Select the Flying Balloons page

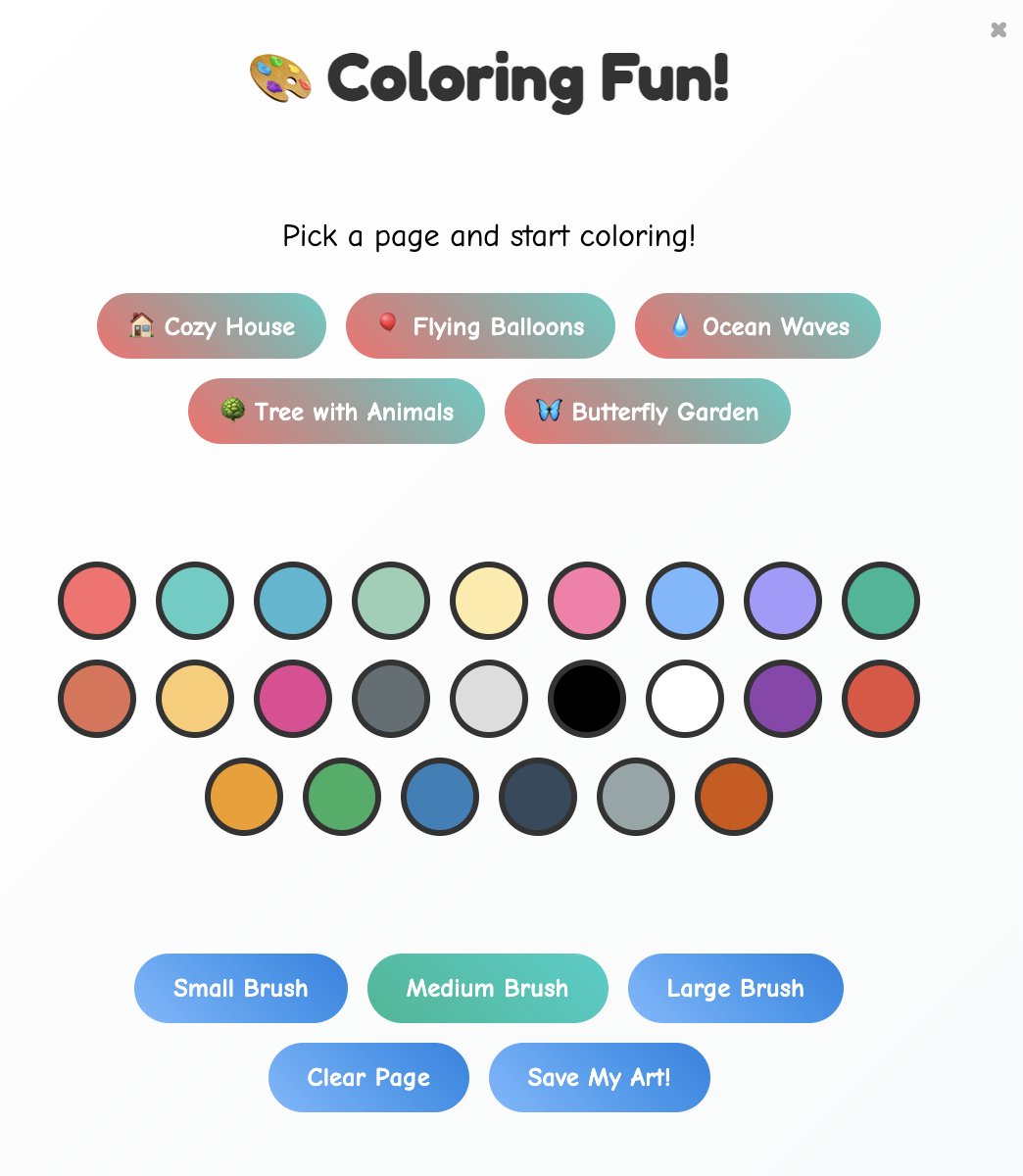pos(480,326)
